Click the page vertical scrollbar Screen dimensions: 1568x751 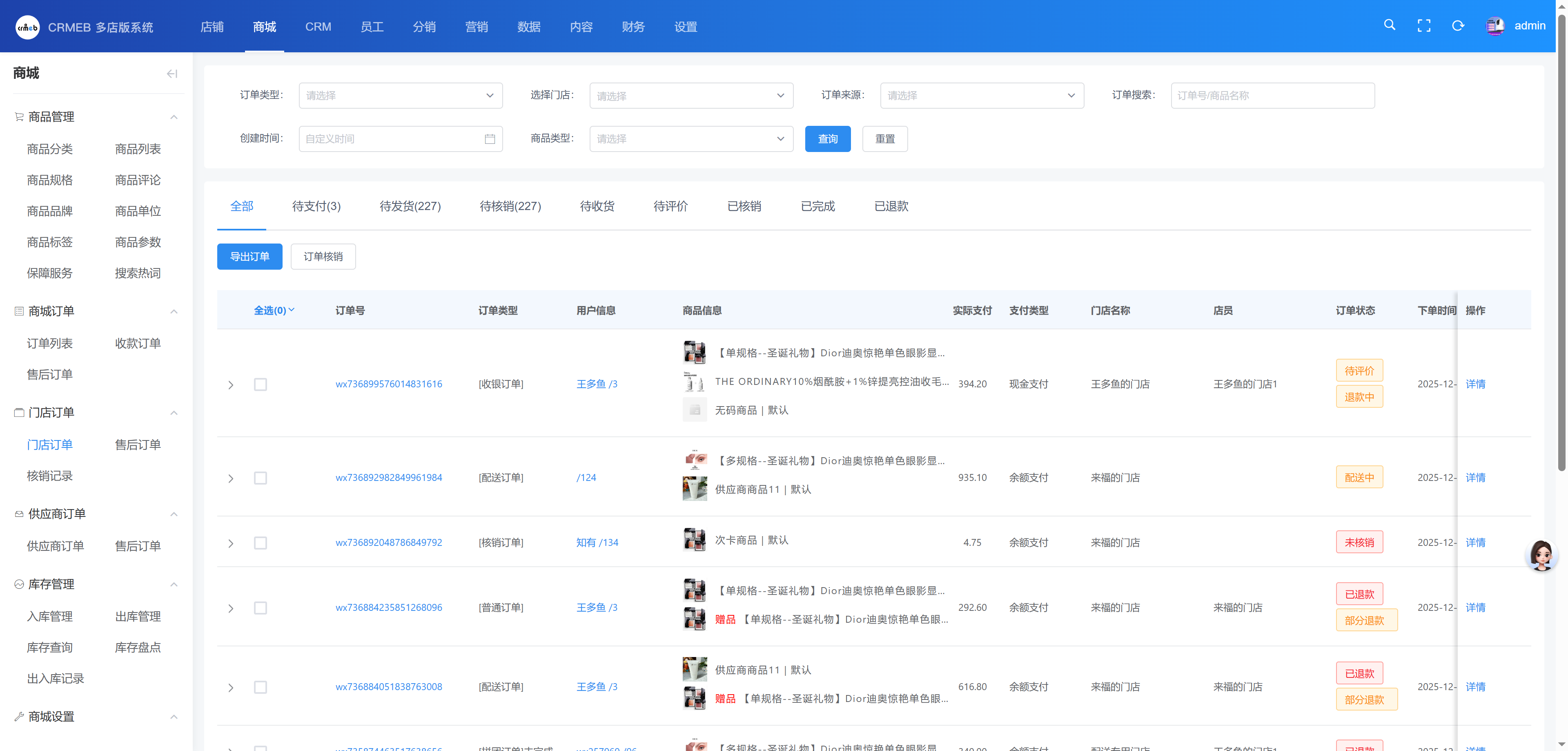point(1561,244)
